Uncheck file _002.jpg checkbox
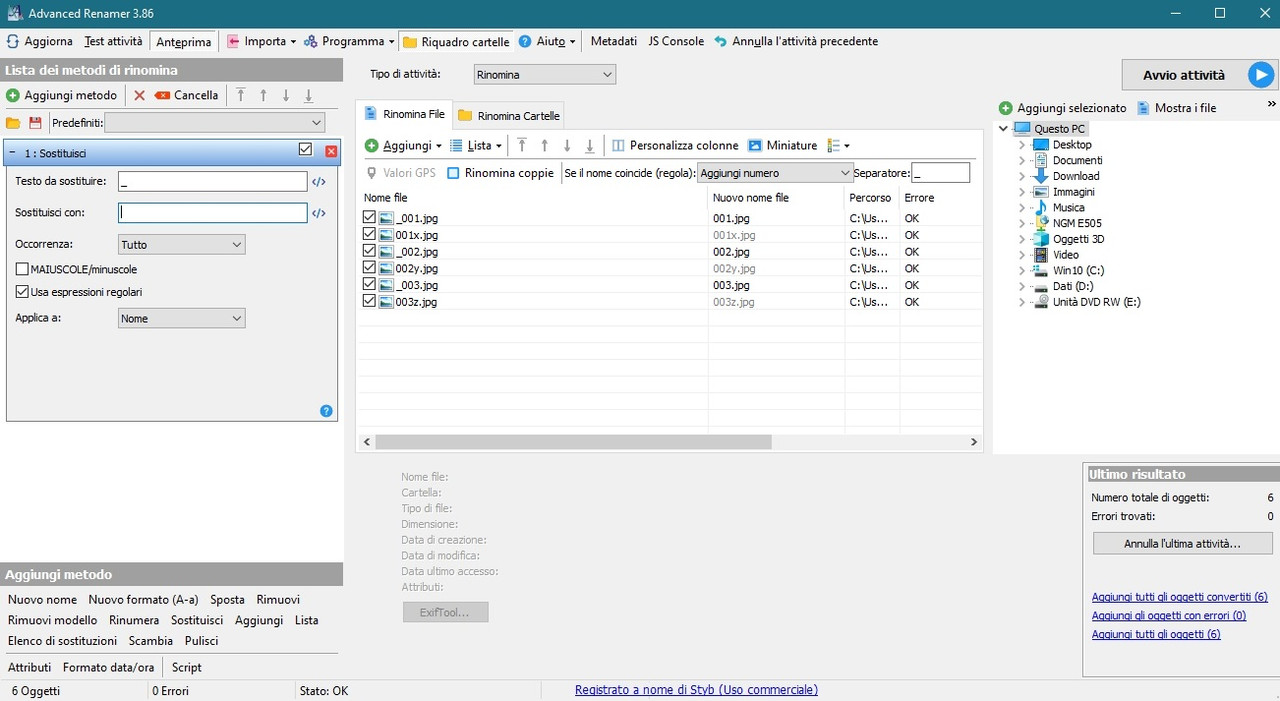This screenshot has height=701, width=1280. pos(370,251)
